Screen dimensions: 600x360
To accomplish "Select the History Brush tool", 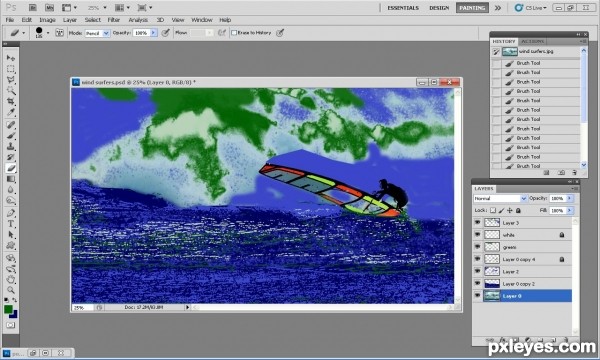I will pos(11,157).
